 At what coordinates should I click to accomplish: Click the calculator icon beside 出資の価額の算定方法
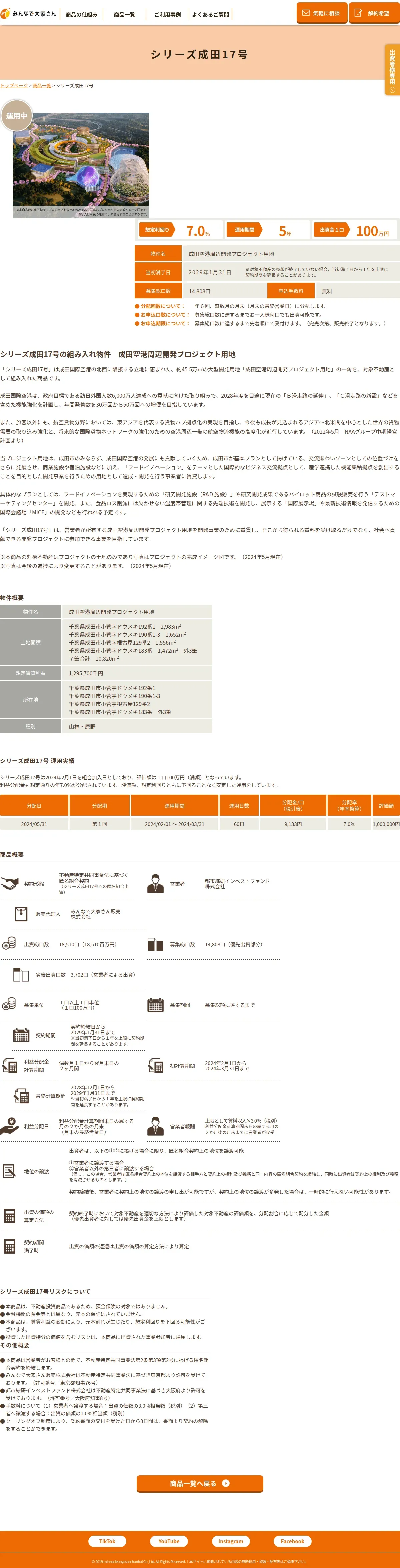click(9, 1216)
